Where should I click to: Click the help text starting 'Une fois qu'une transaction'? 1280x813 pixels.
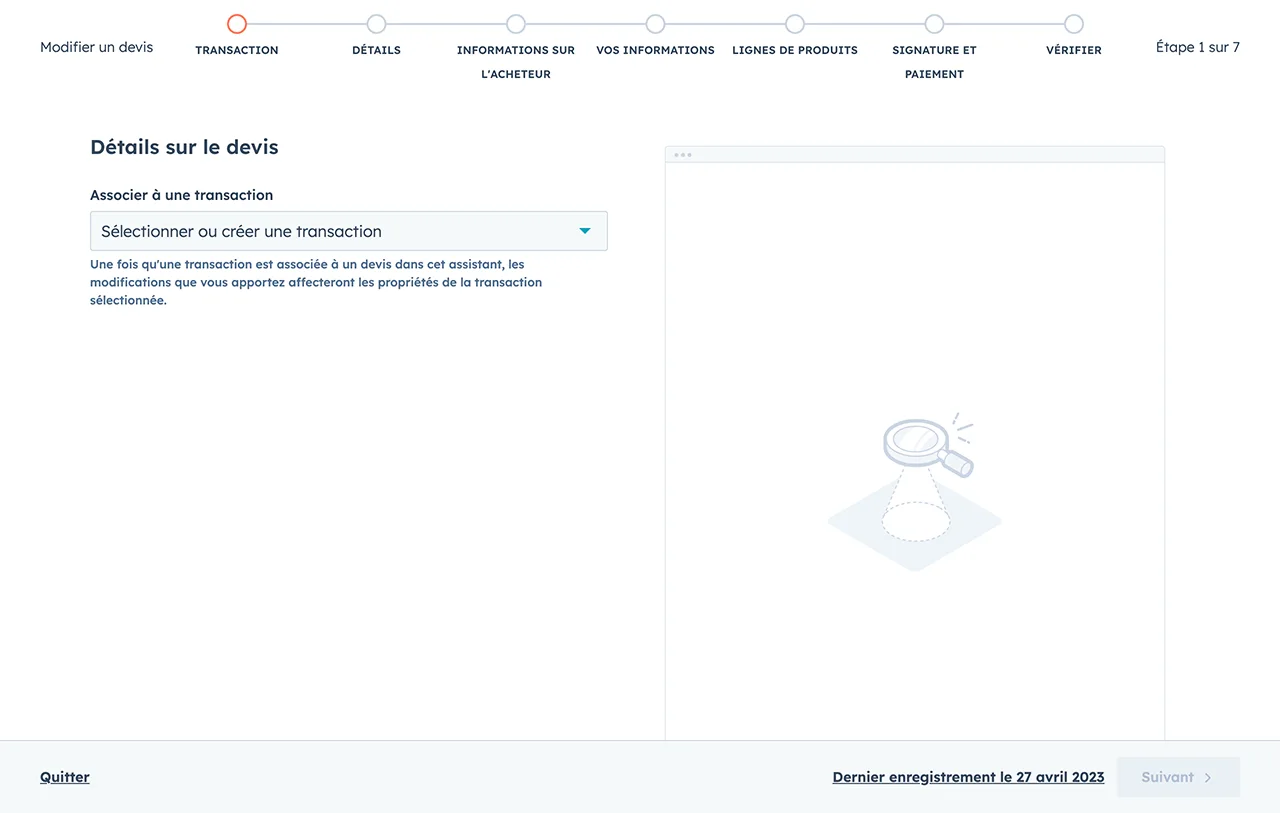pos(316,282)
